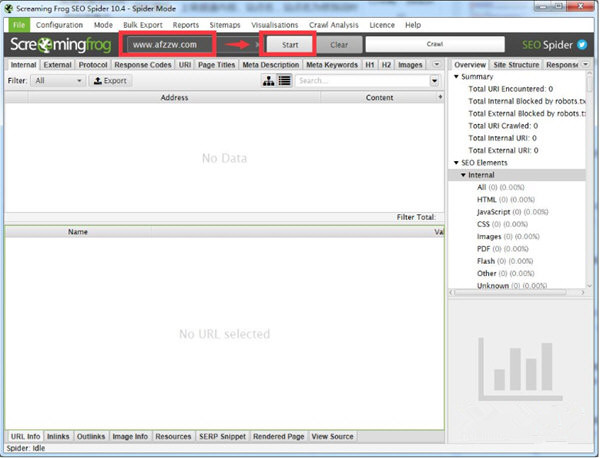600x458 pixels.
Task: Collapse the Internal tree node
Action: (464, 175)
